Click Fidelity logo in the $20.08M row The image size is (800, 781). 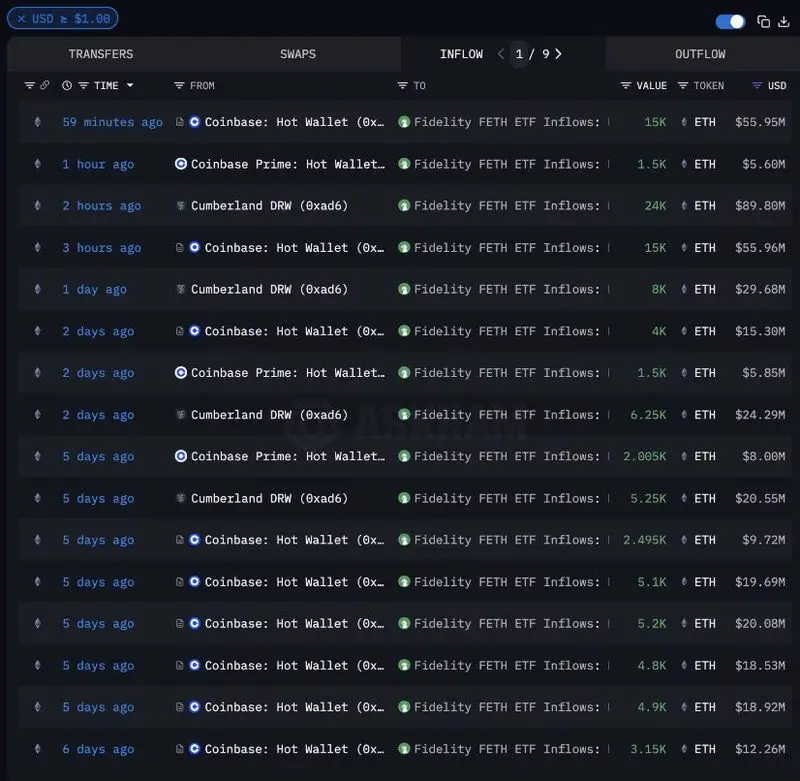click(x=404, y=623)
